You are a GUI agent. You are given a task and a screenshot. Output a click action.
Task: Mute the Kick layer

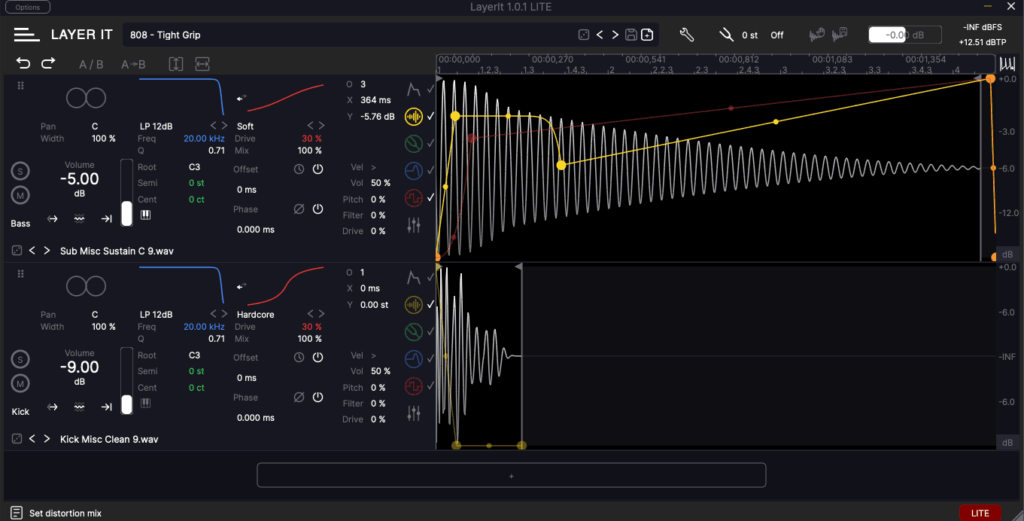click(x=20, y=384)
